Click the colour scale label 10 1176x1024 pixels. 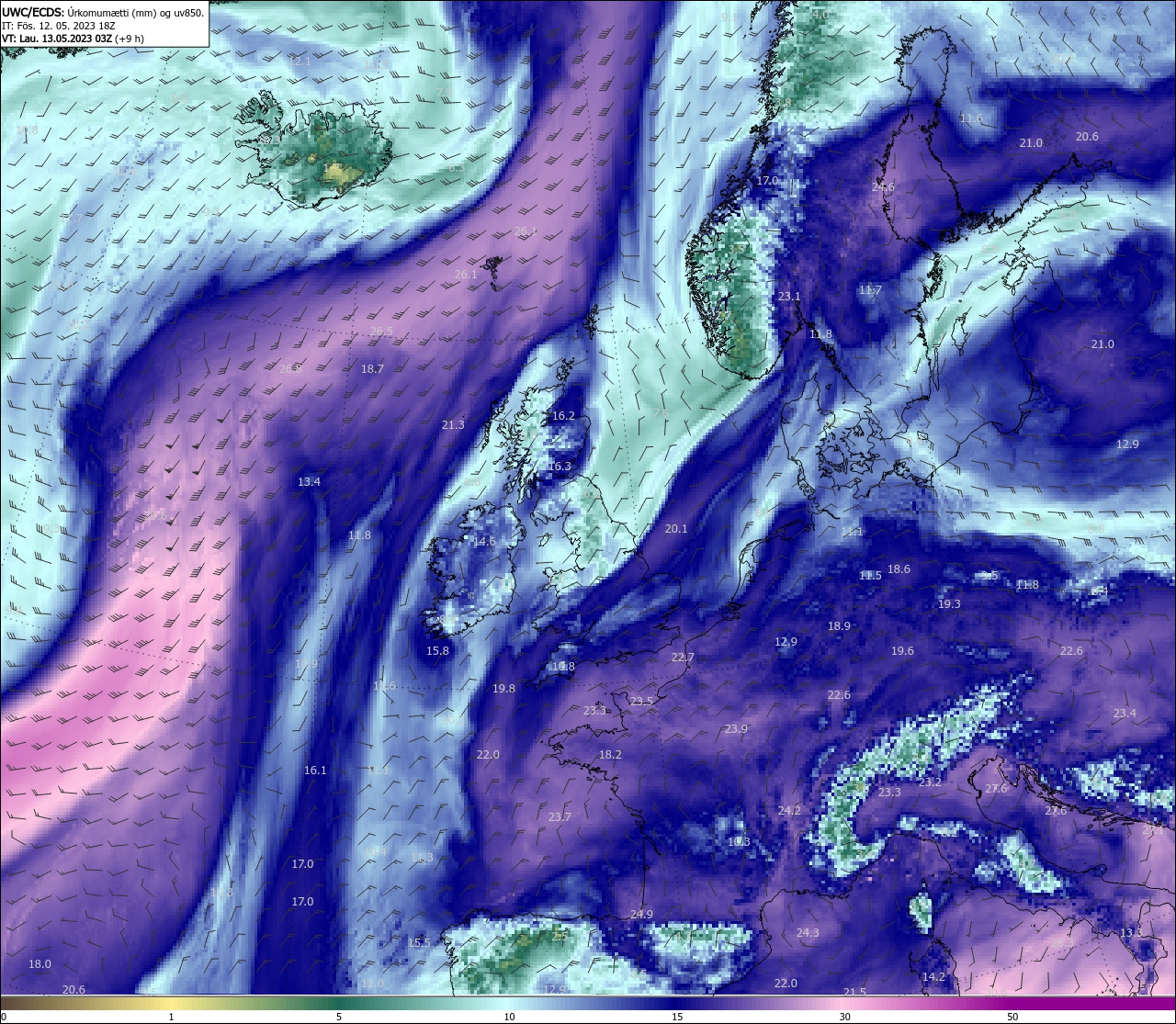(508, 1017)
